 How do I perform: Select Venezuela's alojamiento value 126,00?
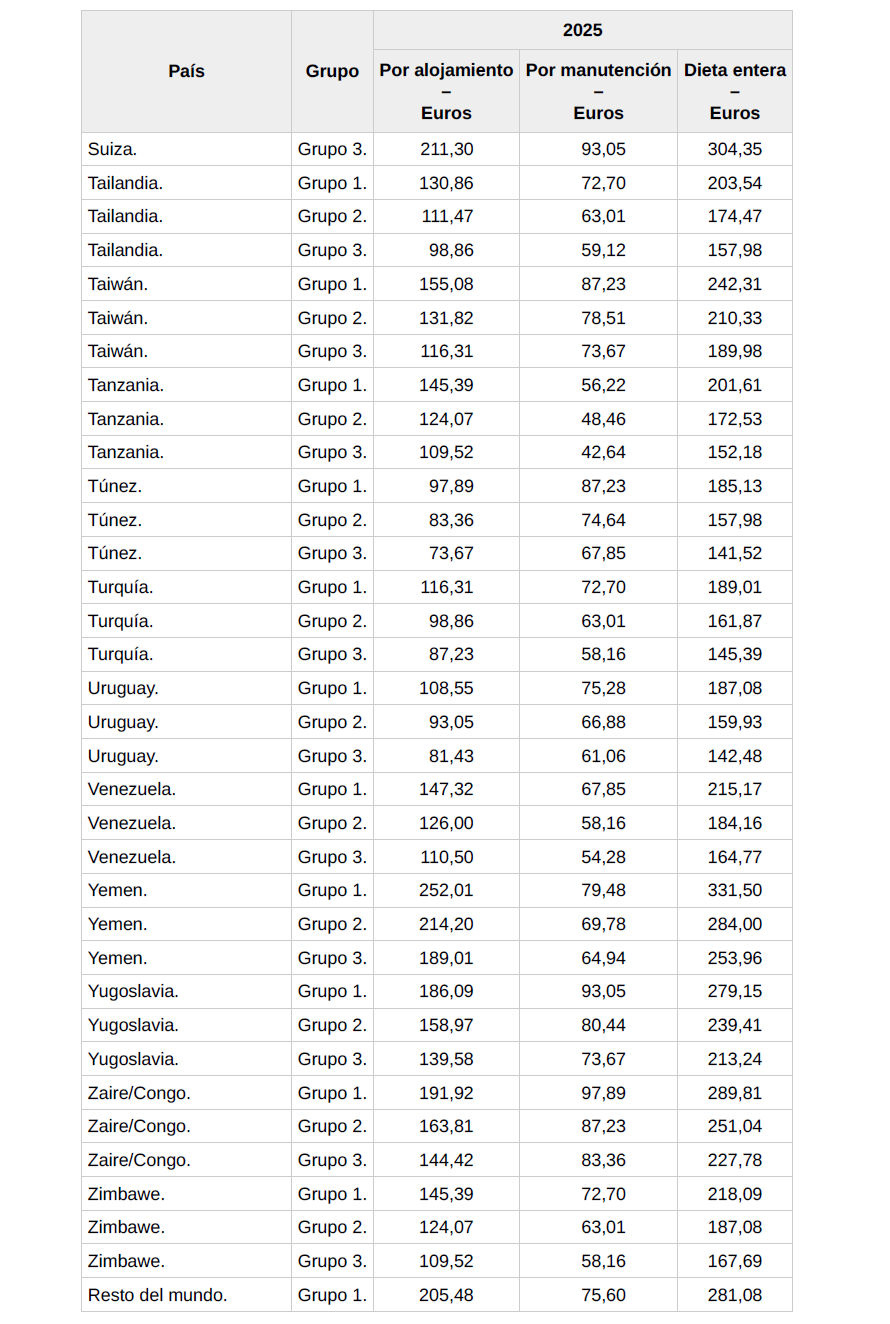tap(447, 824)
